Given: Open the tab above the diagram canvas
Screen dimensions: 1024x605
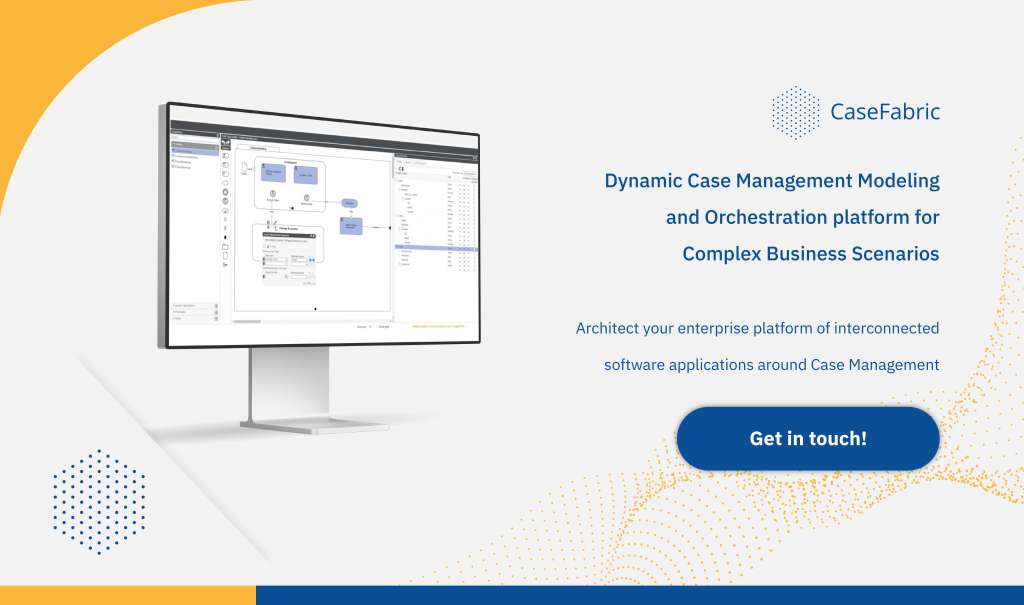Looking at the screenshot, I should click(258, 149).
